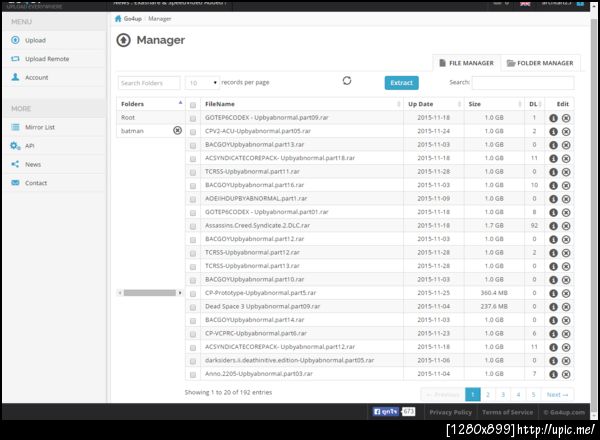The width and height of the screenshot is (600, 440).
Task: Check the box for TCRSS part11.rar
Action: pyautogui.click(x=193, y=172)
